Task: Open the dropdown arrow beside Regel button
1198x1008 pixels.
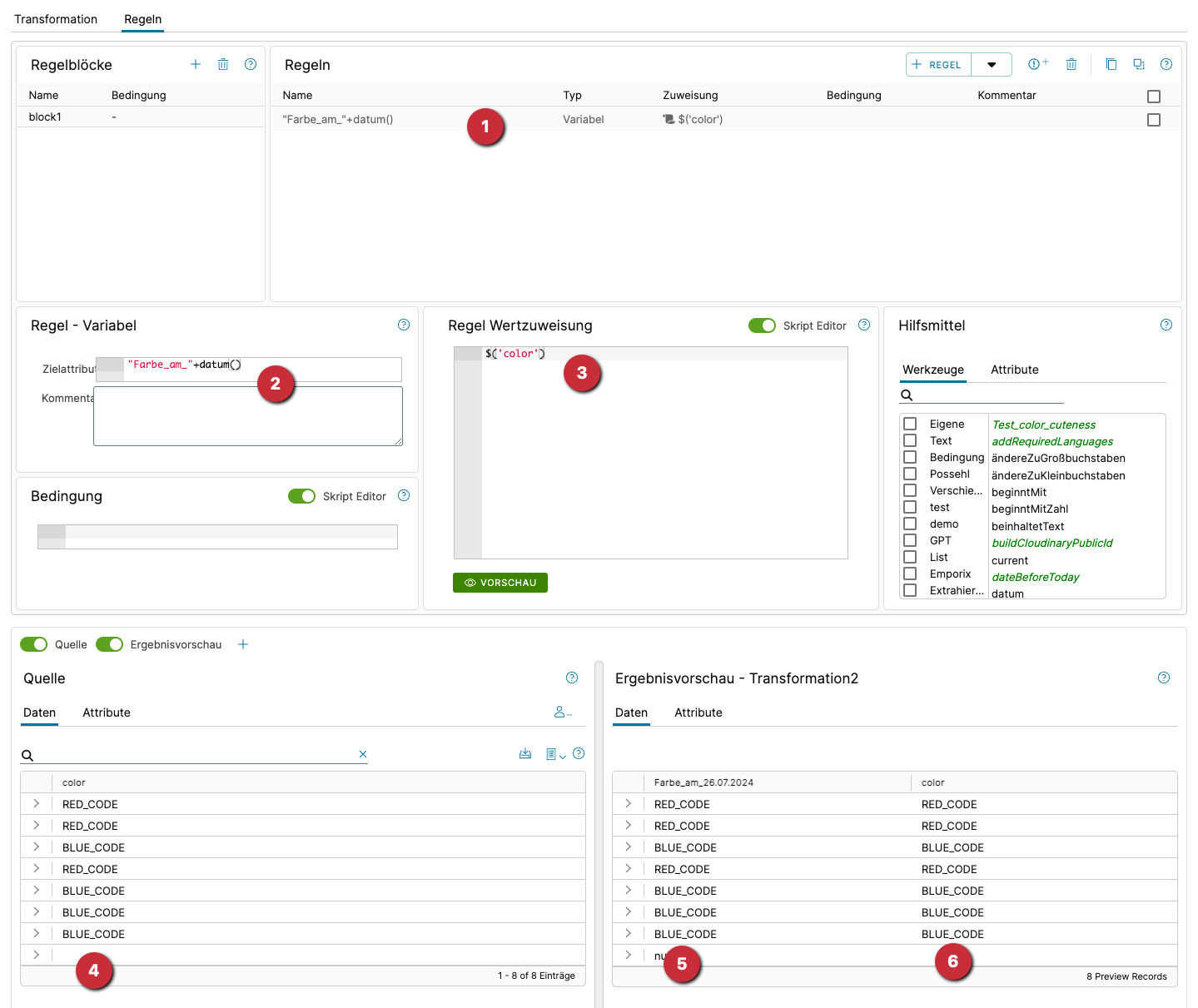Action: [x=992, y=65]
